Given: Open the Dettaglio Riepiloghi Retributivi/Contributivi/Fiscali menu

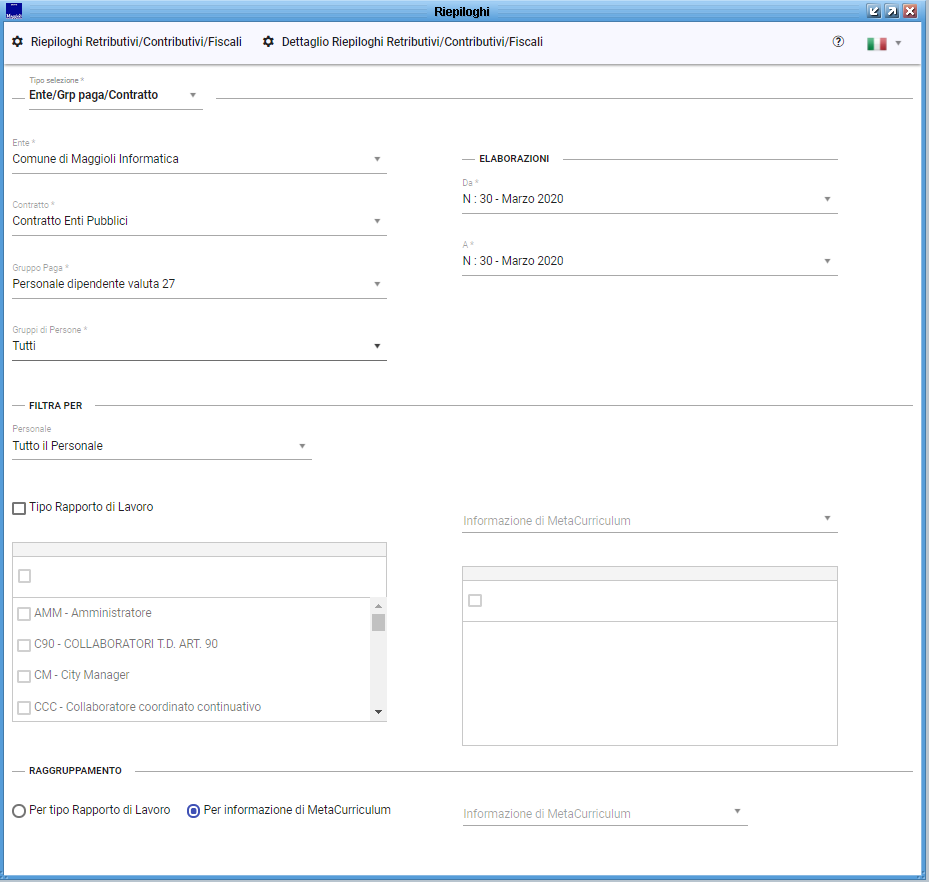Looking at the screenshot, I should (412, 42).
